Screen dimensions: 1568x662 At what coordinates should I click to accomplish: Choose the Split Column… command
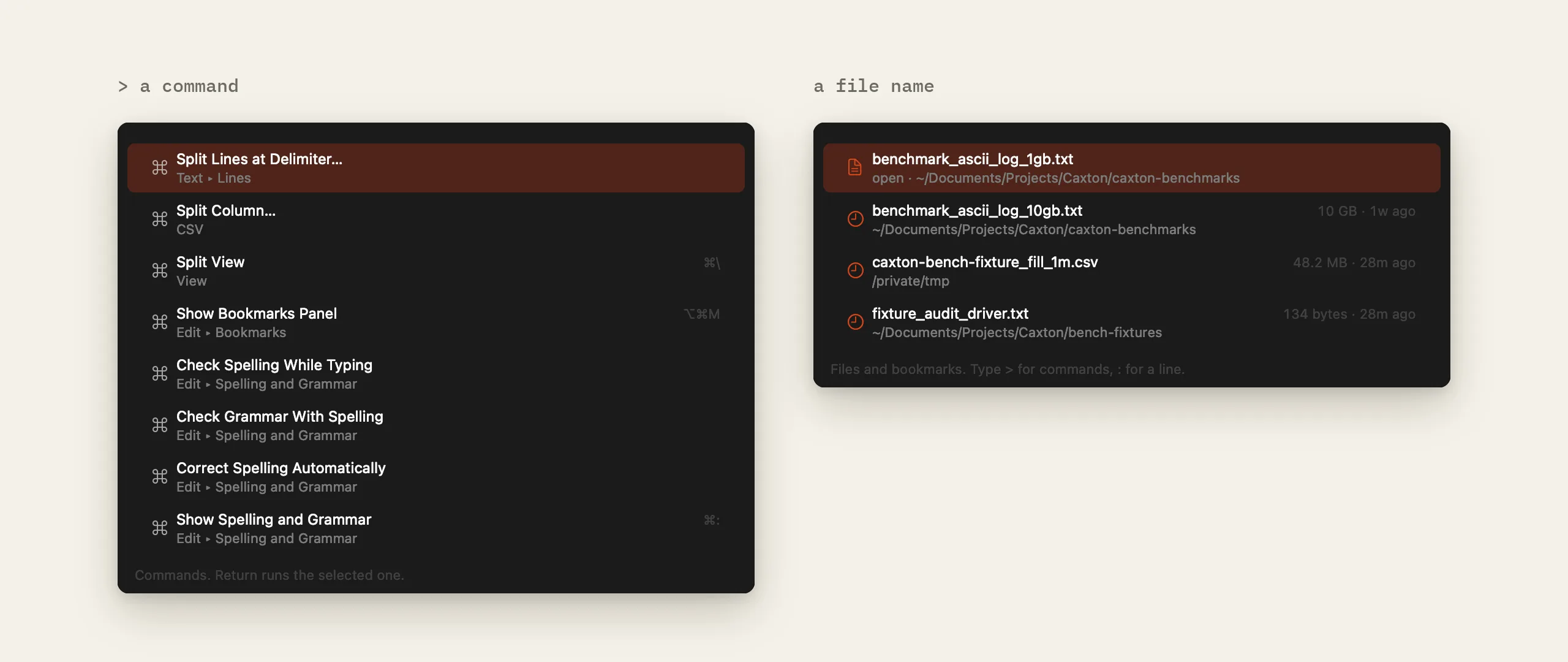(436, 219)
